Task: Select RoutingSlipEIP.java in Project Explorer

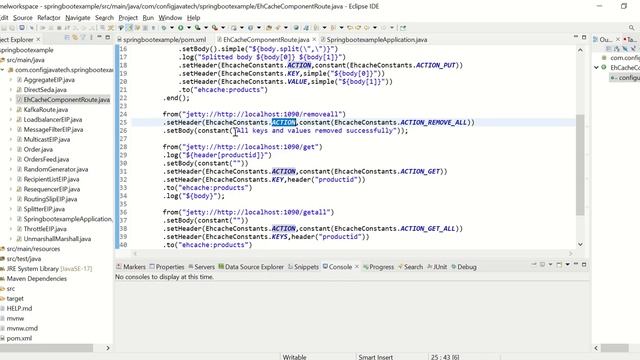Action: coord(50,199)
